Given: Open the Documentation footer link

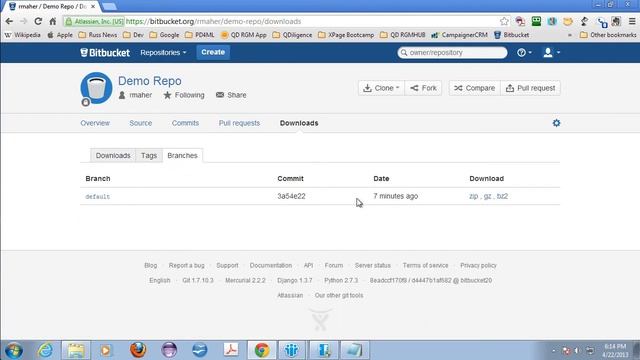Looking at the screenshot, I should point(271,265).
